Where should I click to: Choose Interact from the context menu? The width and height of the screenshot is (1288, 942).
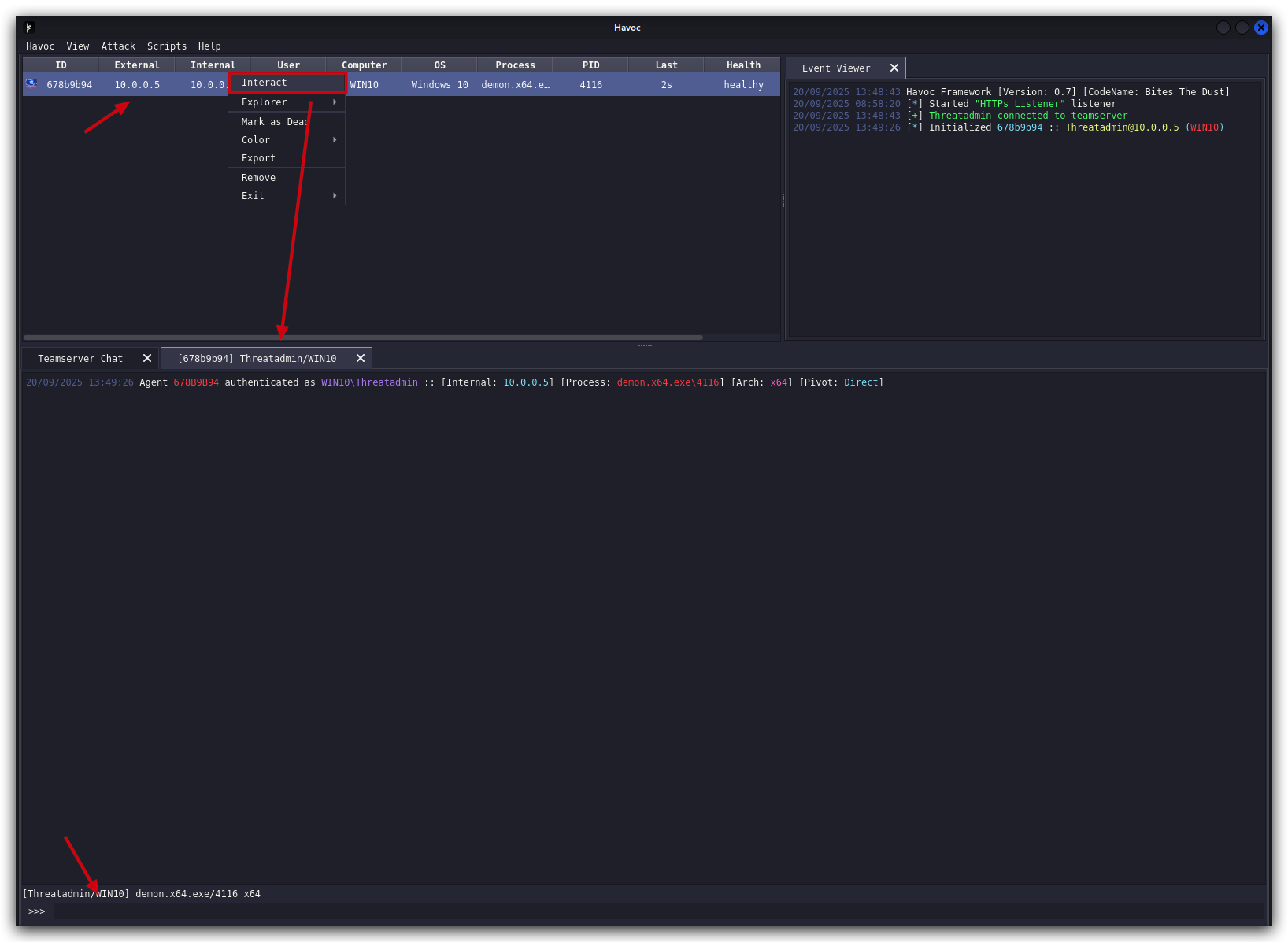(x=287, y=83)
